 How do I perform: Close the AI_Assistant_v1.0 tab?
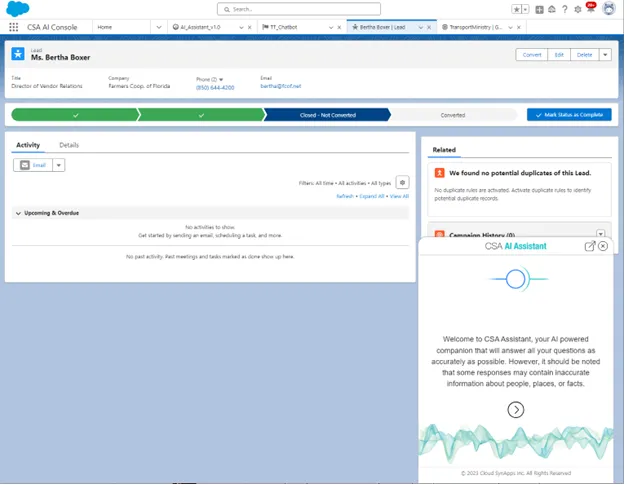(x=251, y=28)
